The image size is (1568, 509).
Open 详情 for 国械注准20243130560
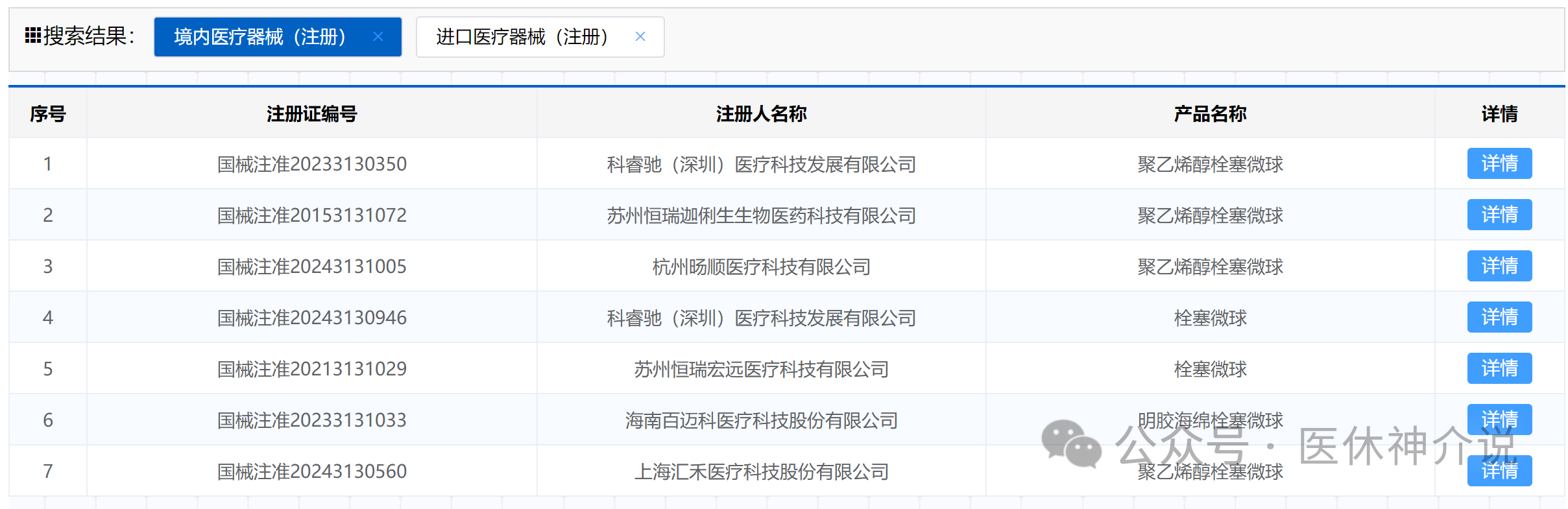[1499, 471]
